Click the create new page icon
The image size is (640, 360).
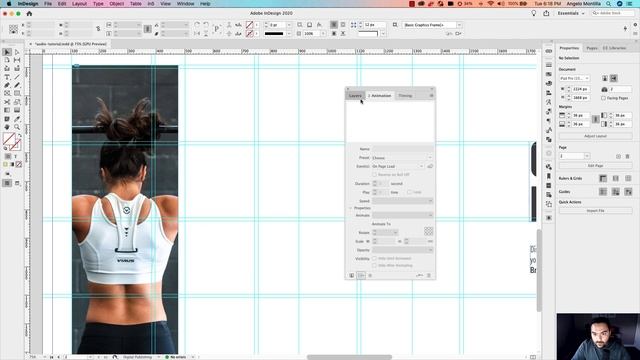coord(618,156)
